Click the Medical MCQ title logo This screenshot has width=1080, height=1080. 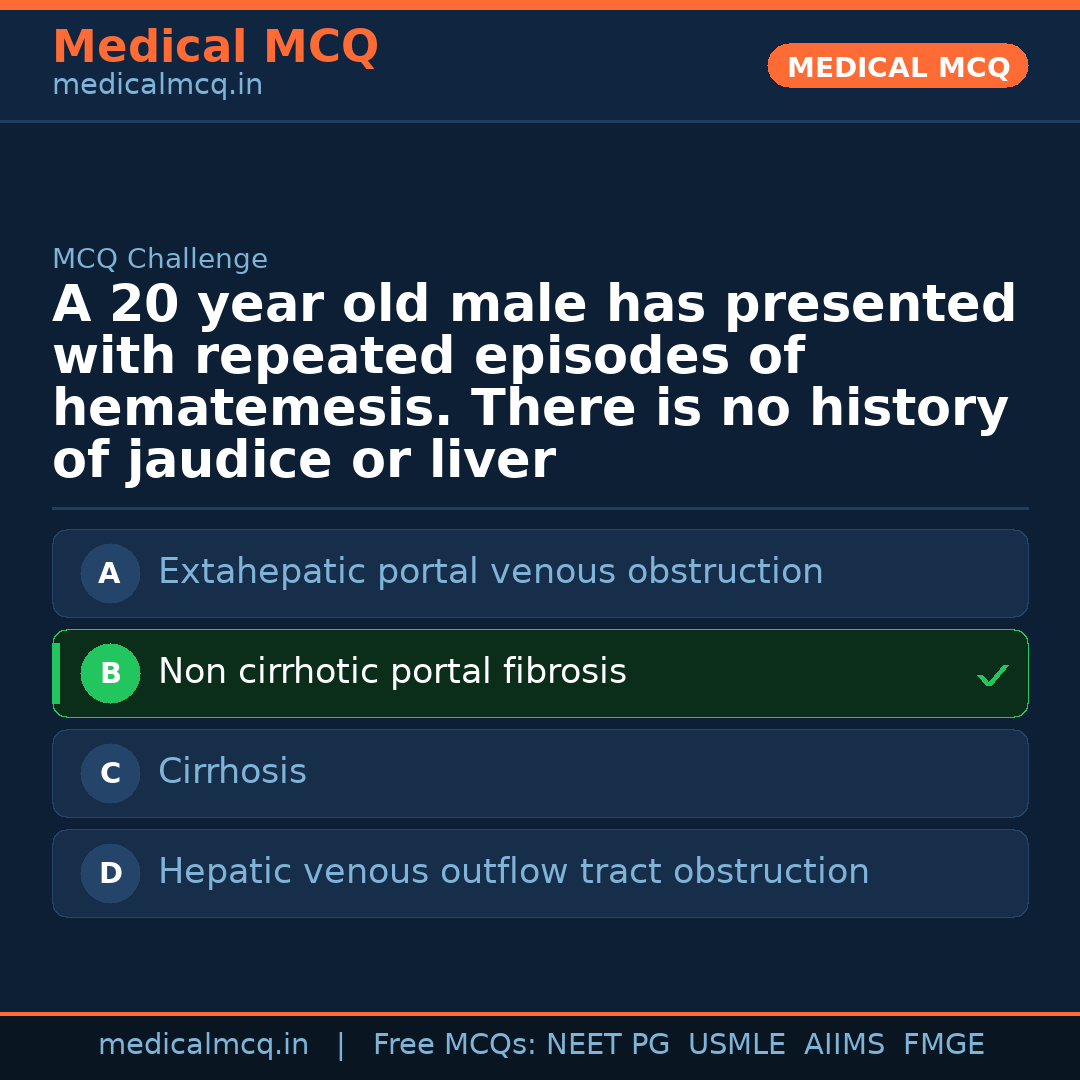[x=215, y=47]
